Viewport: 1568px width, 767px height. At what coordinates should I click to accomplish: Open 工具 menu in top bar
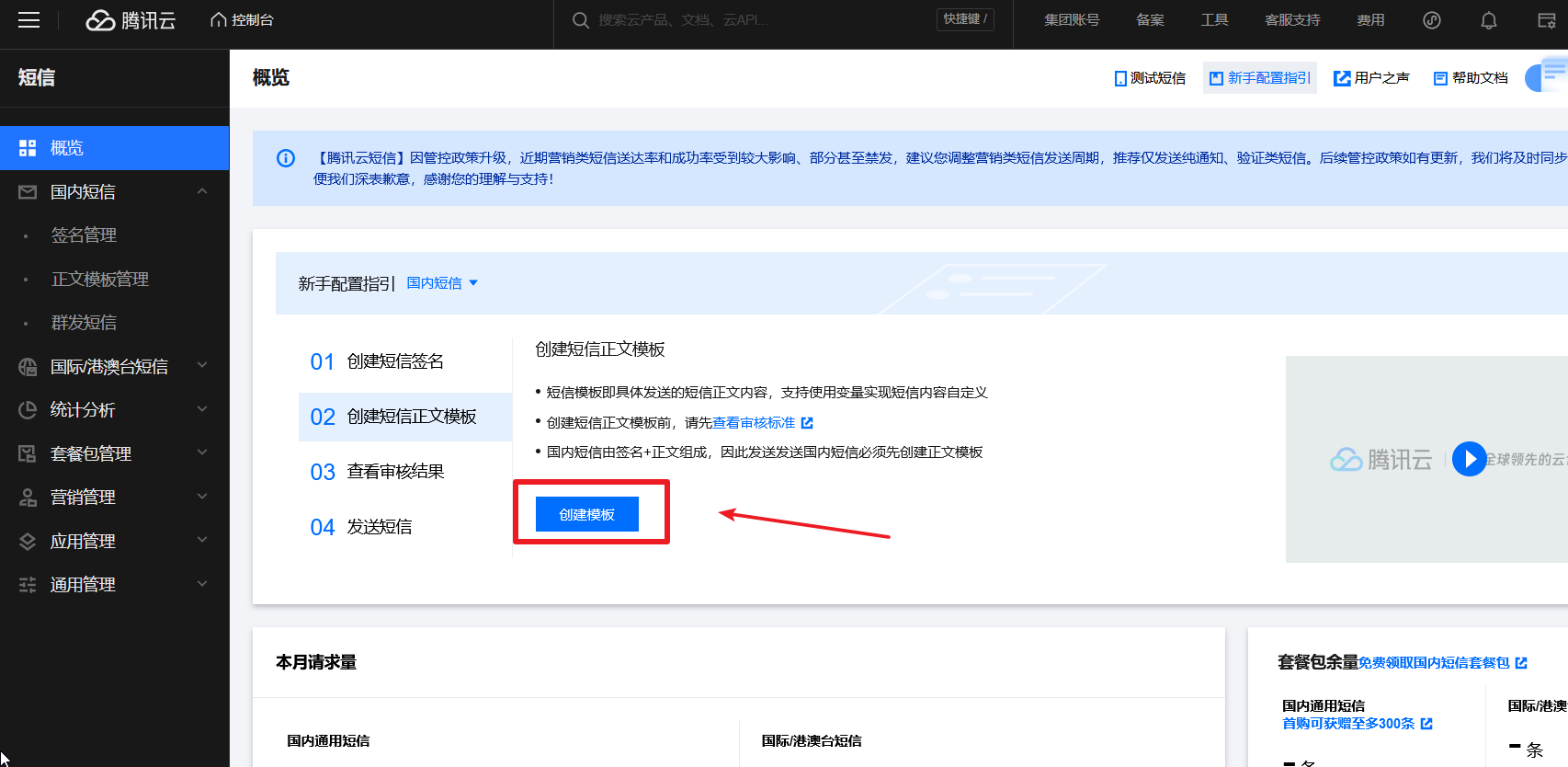coord(1214,20)
